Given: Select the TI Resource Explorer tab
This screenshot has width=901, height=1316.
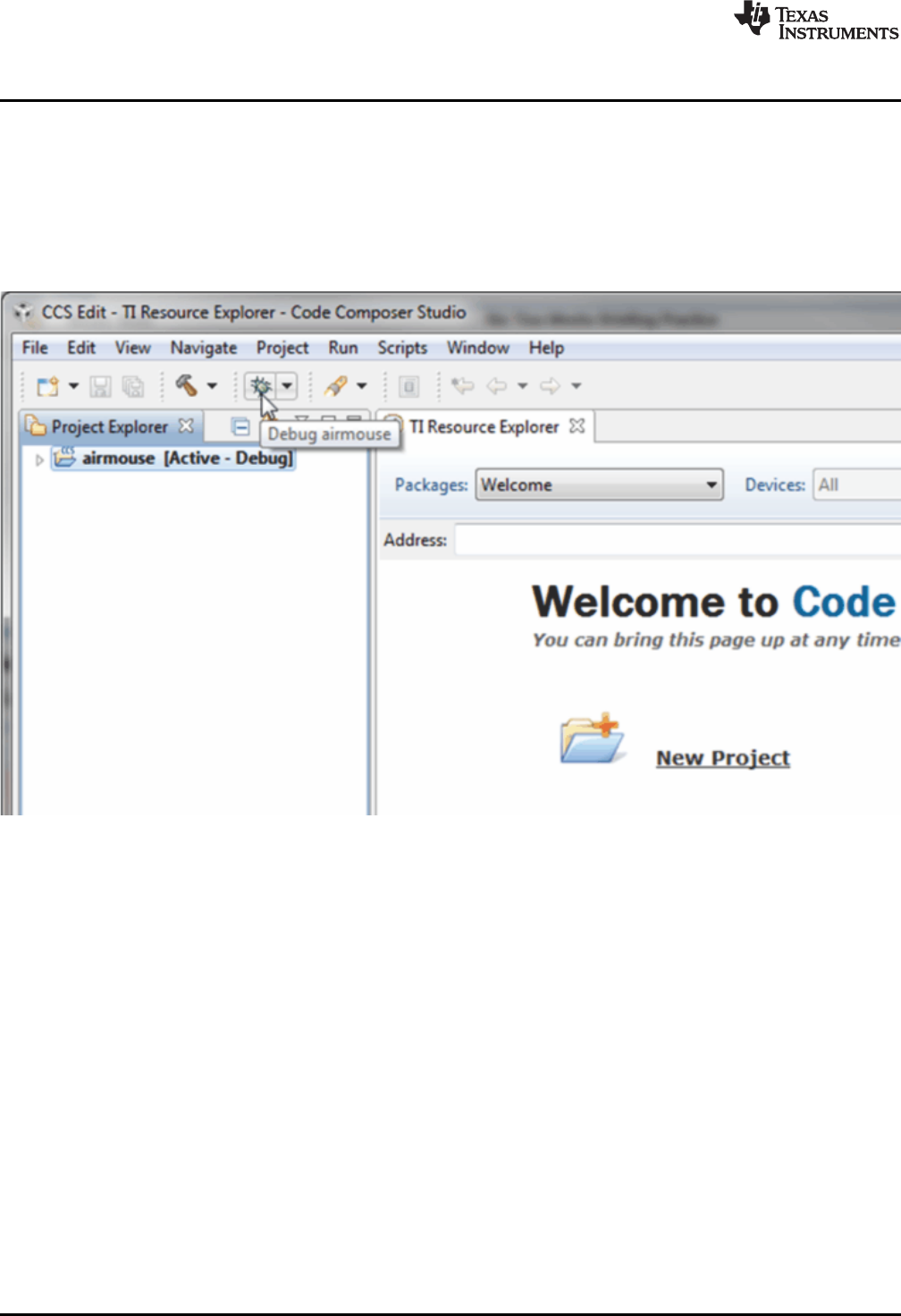Looking at the screenshot, I should (x=484, y=426).
